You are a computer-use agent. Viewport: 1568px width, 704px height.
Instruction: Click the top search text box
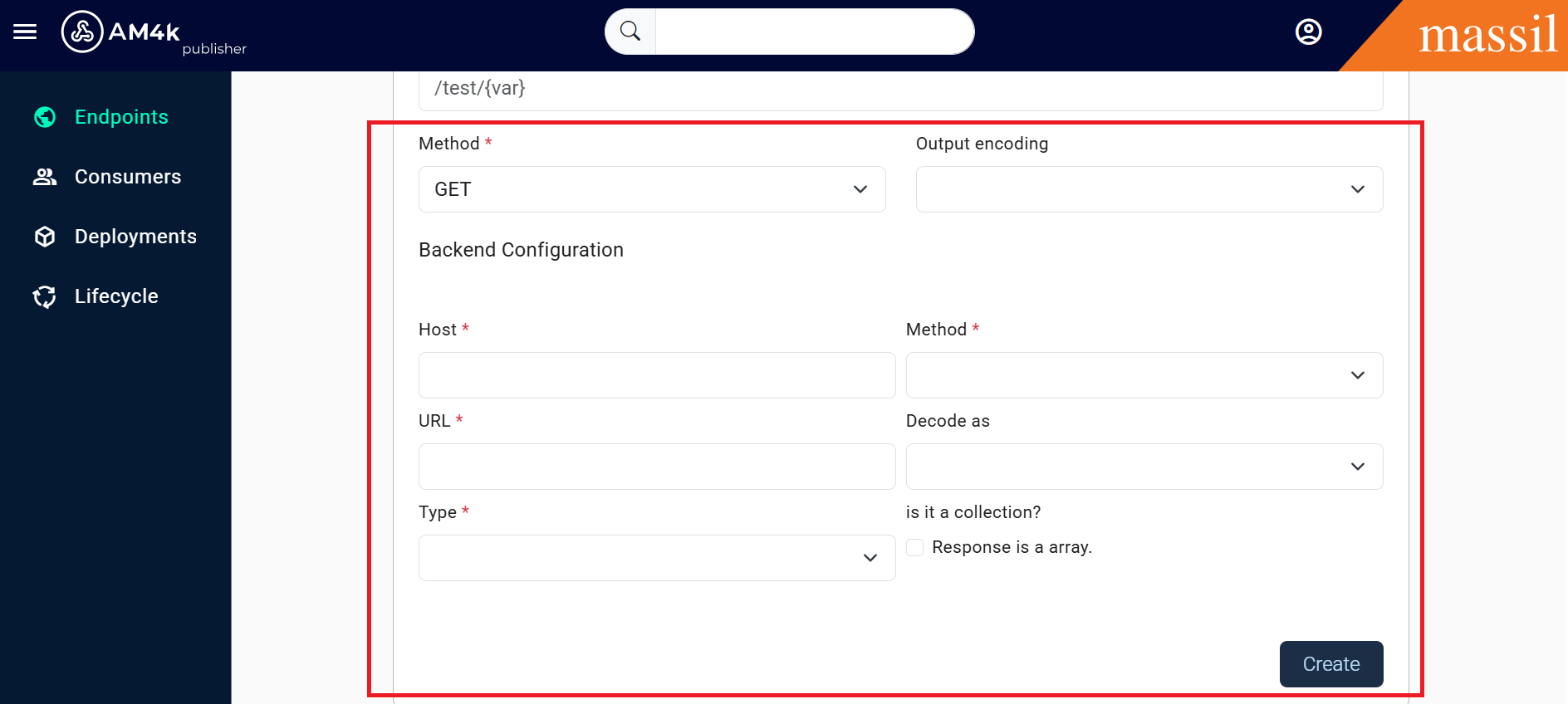(814, 32)
